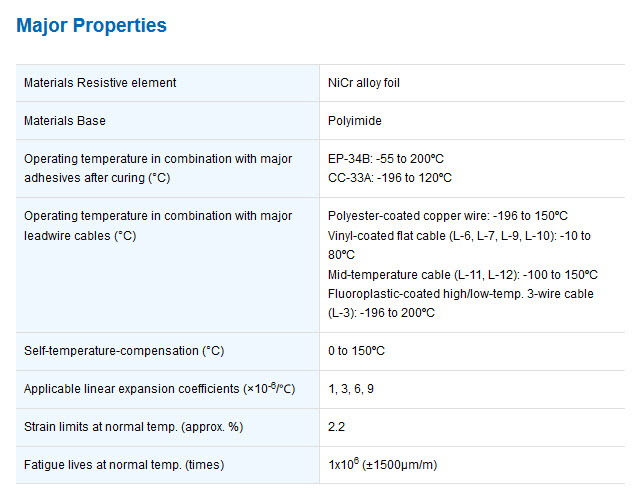Click the Vinyl-coated flat cable entry
The width and height of the screenshot is (638, 491).
tap(459, 245)
